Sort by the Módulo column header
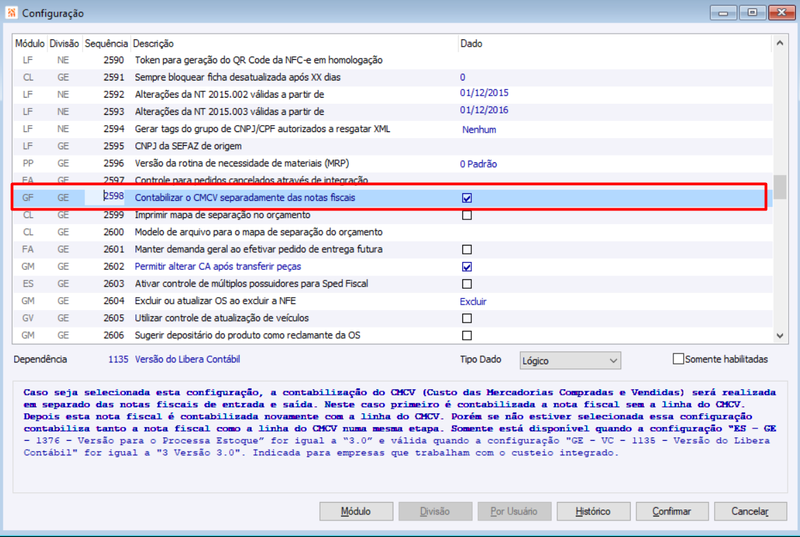800x537 pixels. point(30,43)
